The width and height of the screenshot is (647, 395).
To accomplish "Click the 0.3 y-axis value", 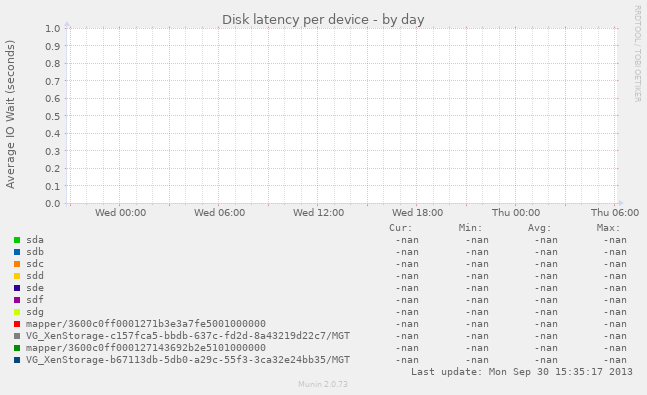I will tap(53, 151).
